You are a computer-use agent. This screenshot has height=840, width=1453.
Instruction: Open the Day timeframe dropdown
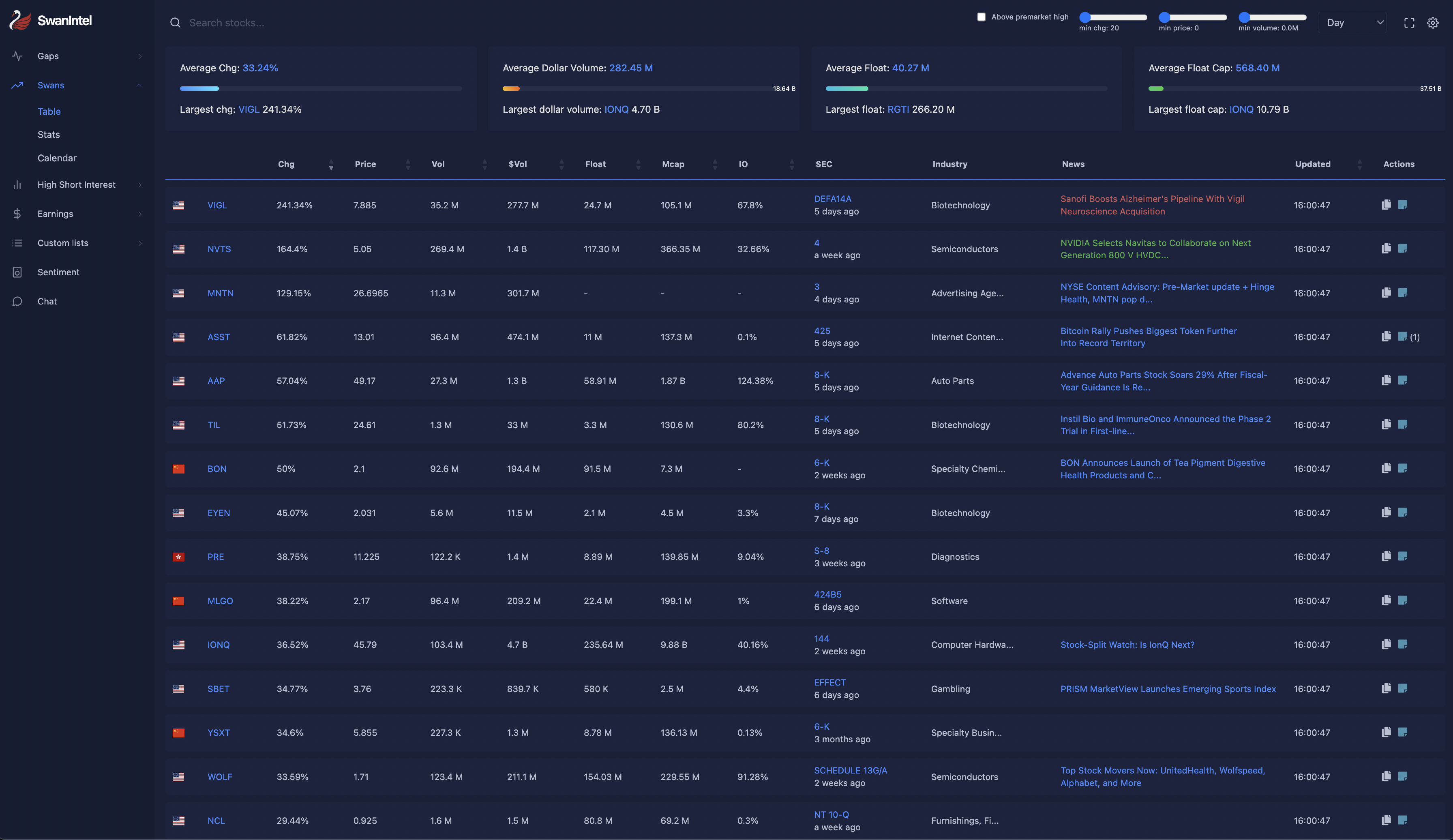click(1352, 22)
